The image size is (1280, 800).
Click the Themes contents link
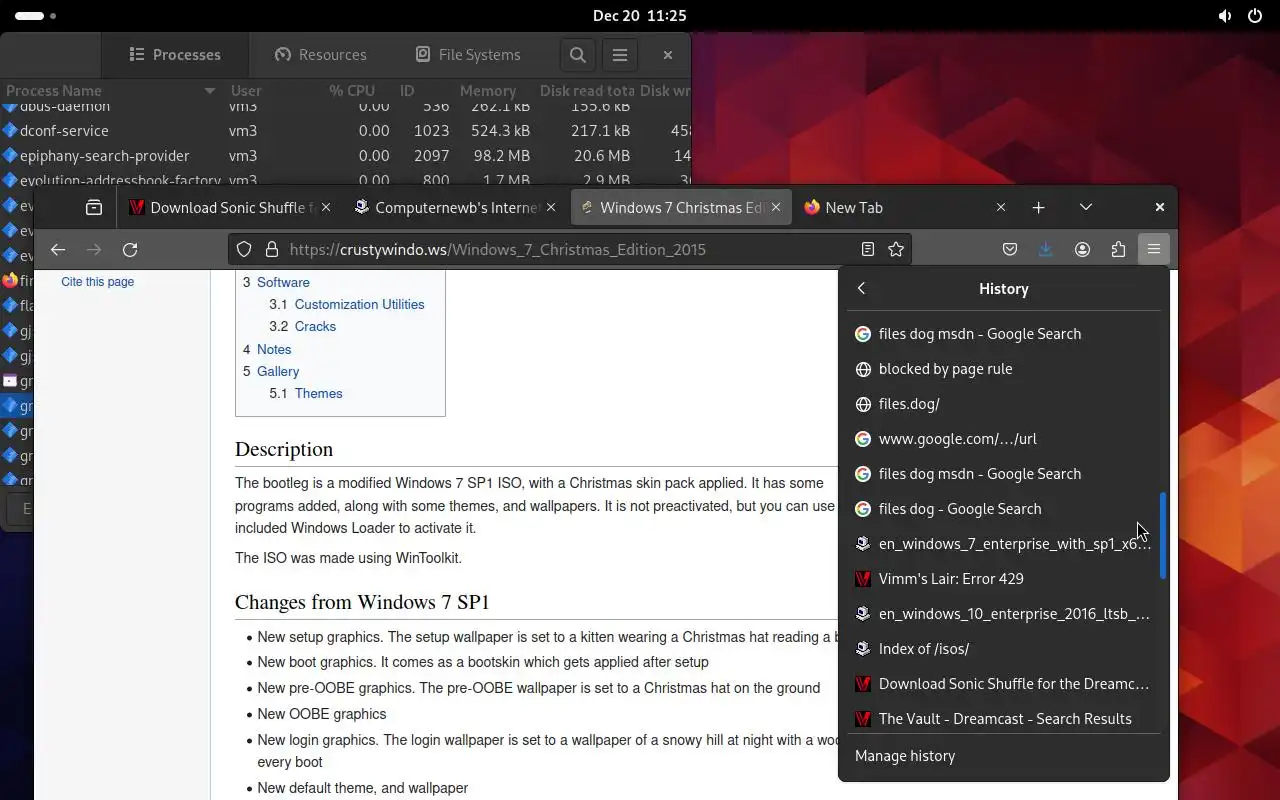(318, 393)
